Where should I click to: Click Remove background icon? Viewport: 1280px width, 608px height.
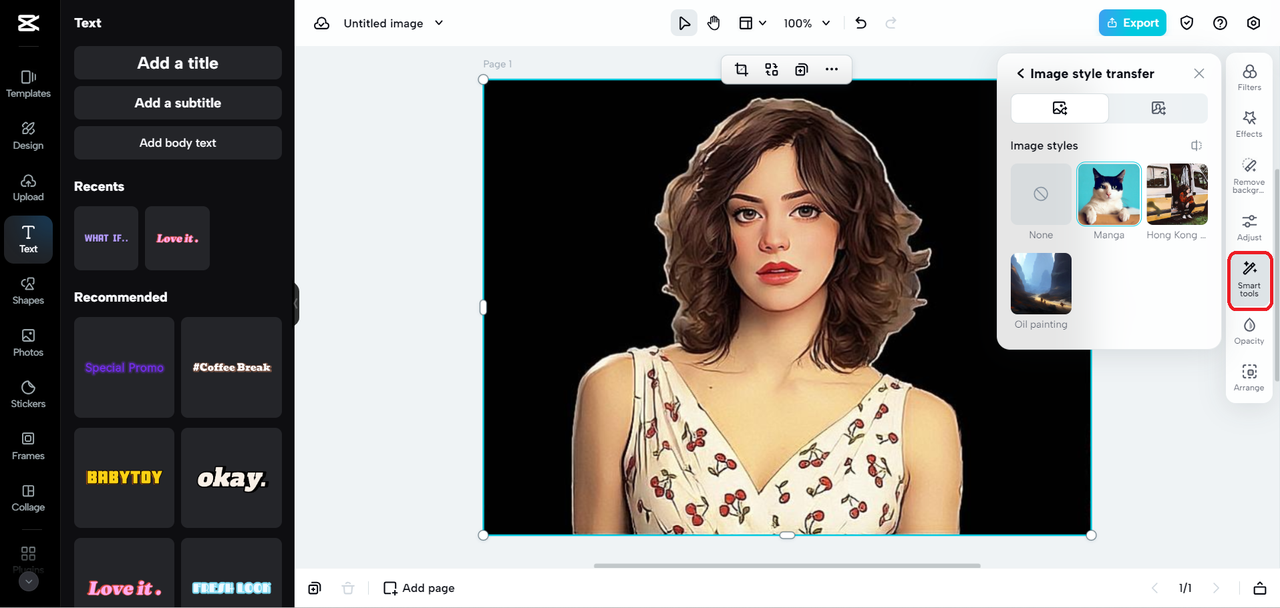point(1248,172)
